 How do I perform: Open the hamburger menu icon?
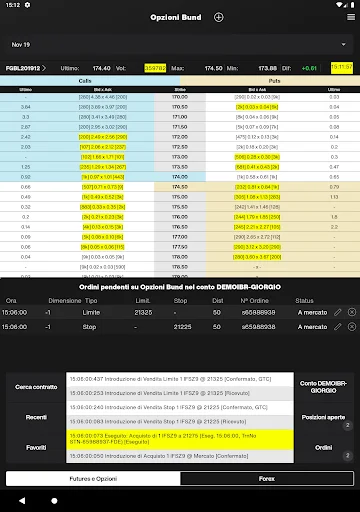pyautogui.click(x=351, y=17)
